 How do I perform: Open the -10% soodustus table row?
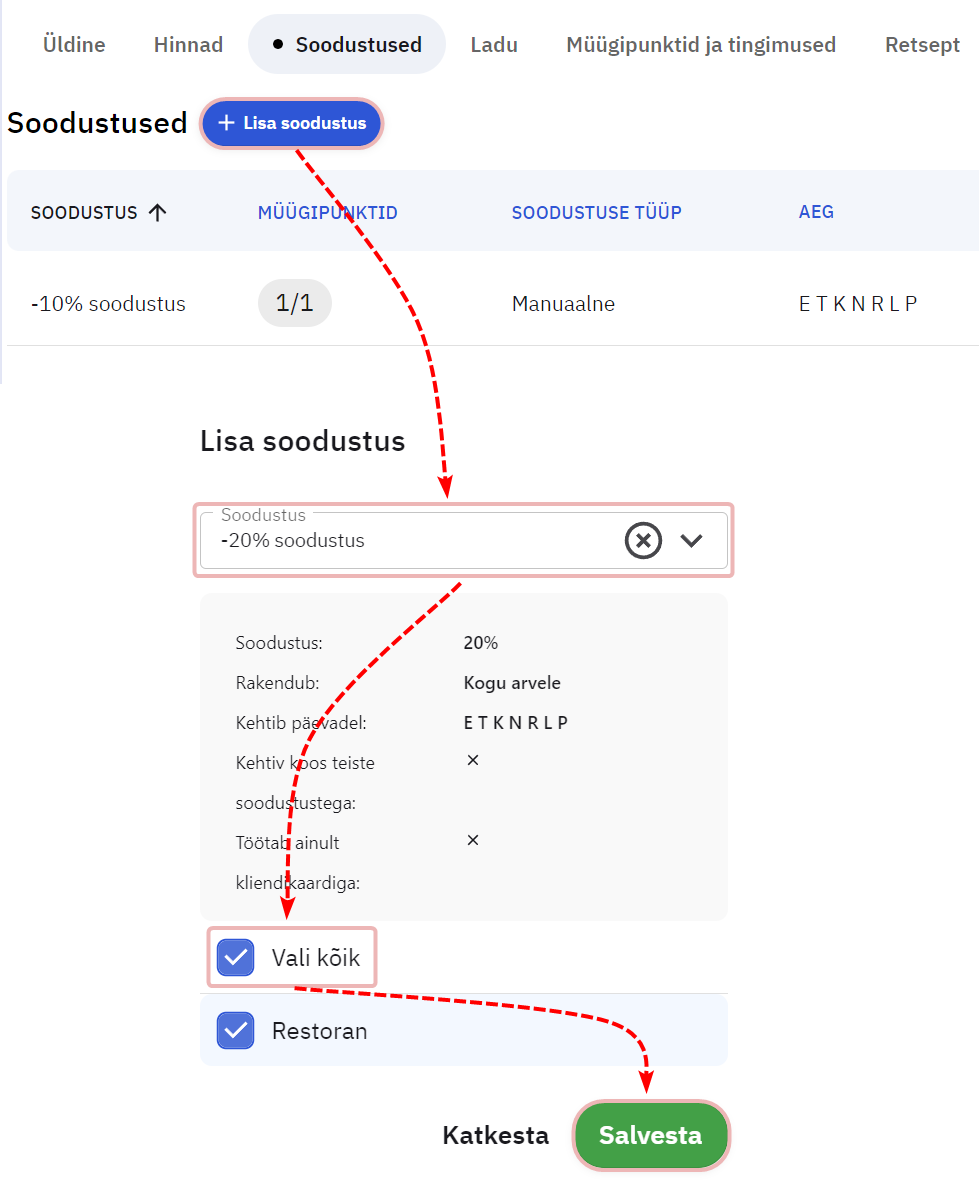(108, 304)
